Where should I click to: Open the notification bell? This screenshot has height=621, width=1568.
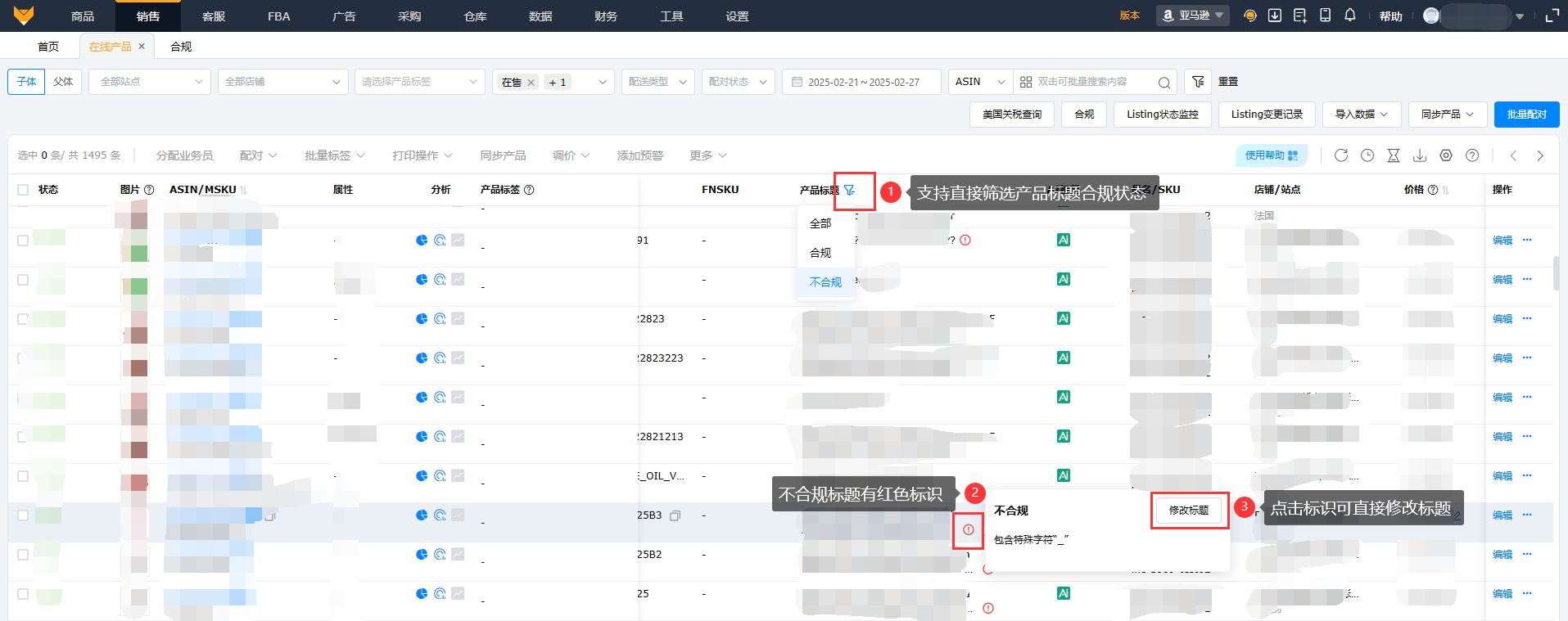pos(1350,16)
